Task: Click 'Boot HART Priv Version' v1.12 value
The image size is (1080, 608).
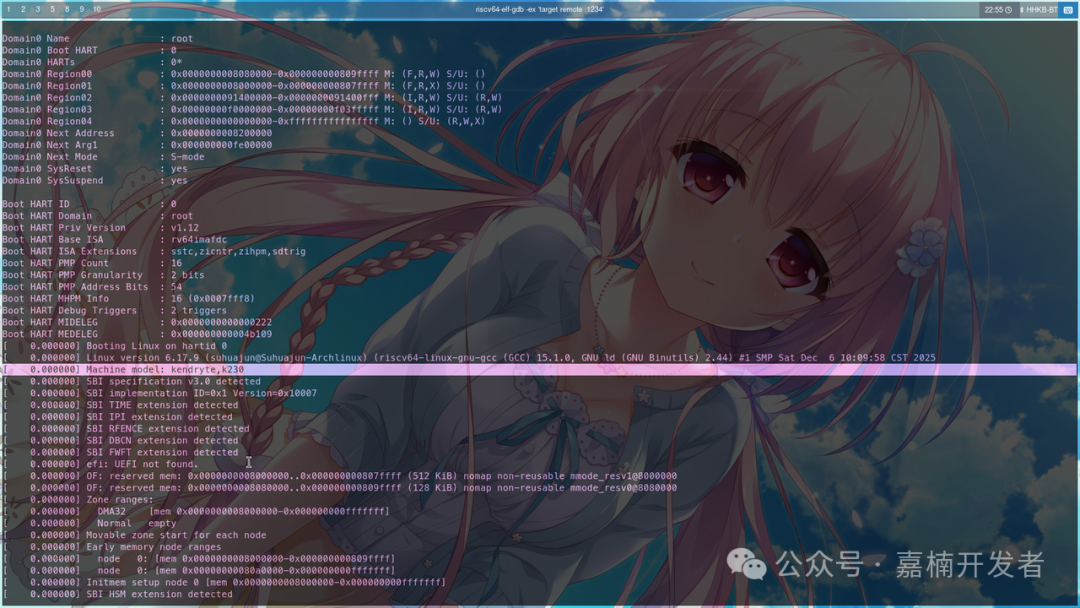Action: pyautogui.click(x=185, y=228)
